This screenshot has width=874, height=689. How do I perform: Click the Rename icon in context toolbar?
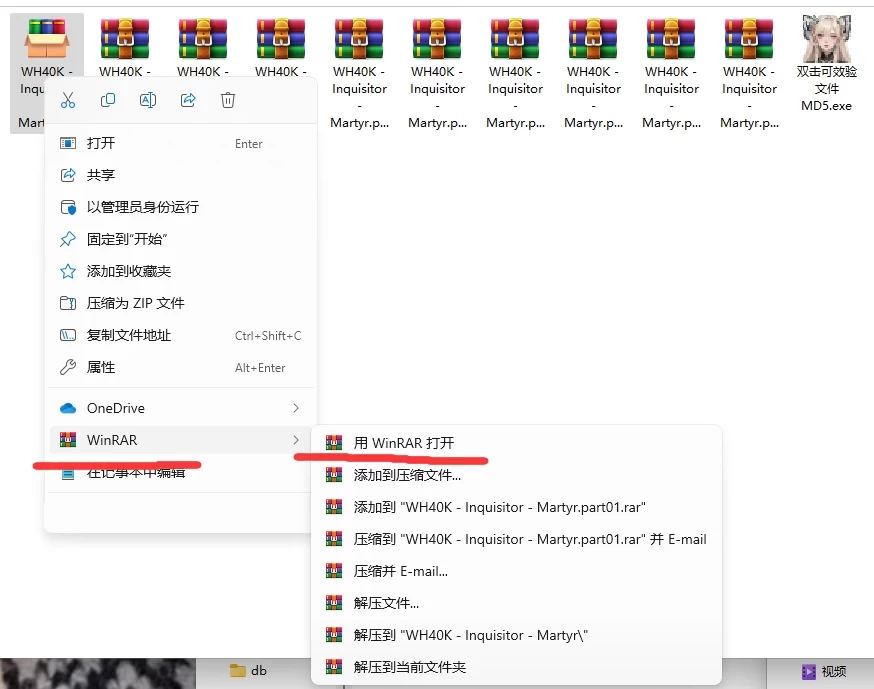point(148,100)
